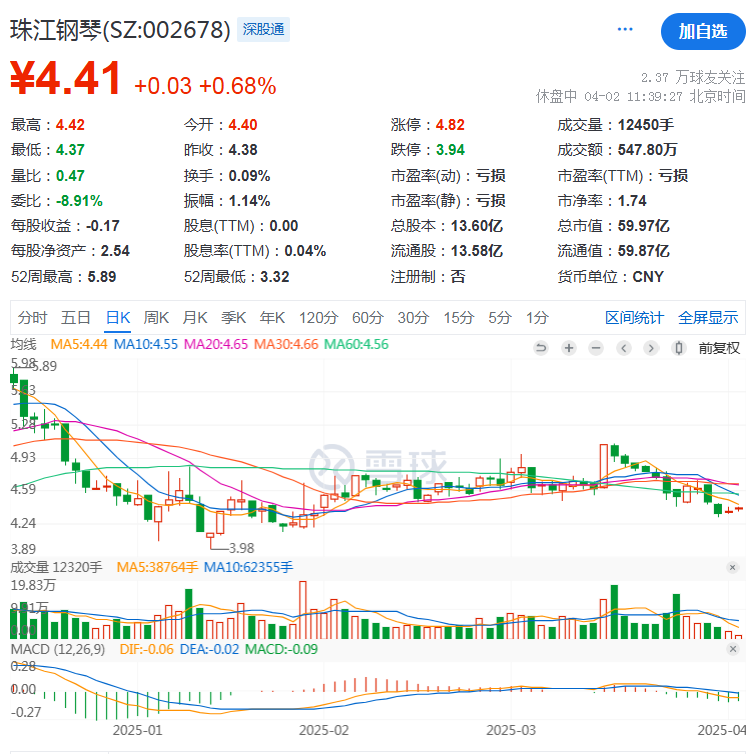The height and width of the screenshot is (754, 754).
Task: Switch to the 30分 chart tab
Action: tap(413, 318)
